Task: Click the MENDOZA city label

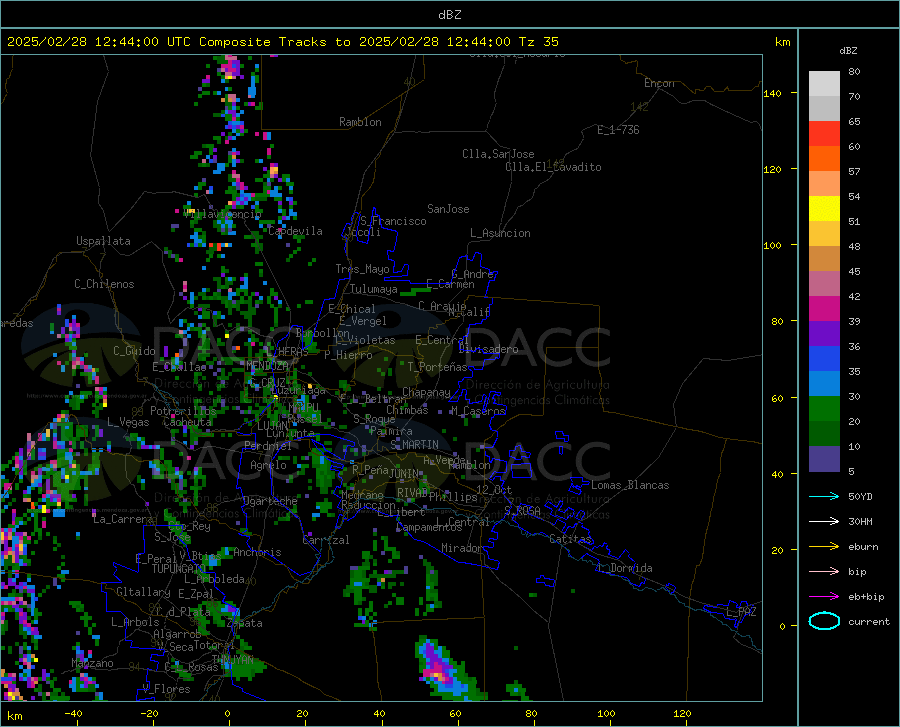Action: 267,366
